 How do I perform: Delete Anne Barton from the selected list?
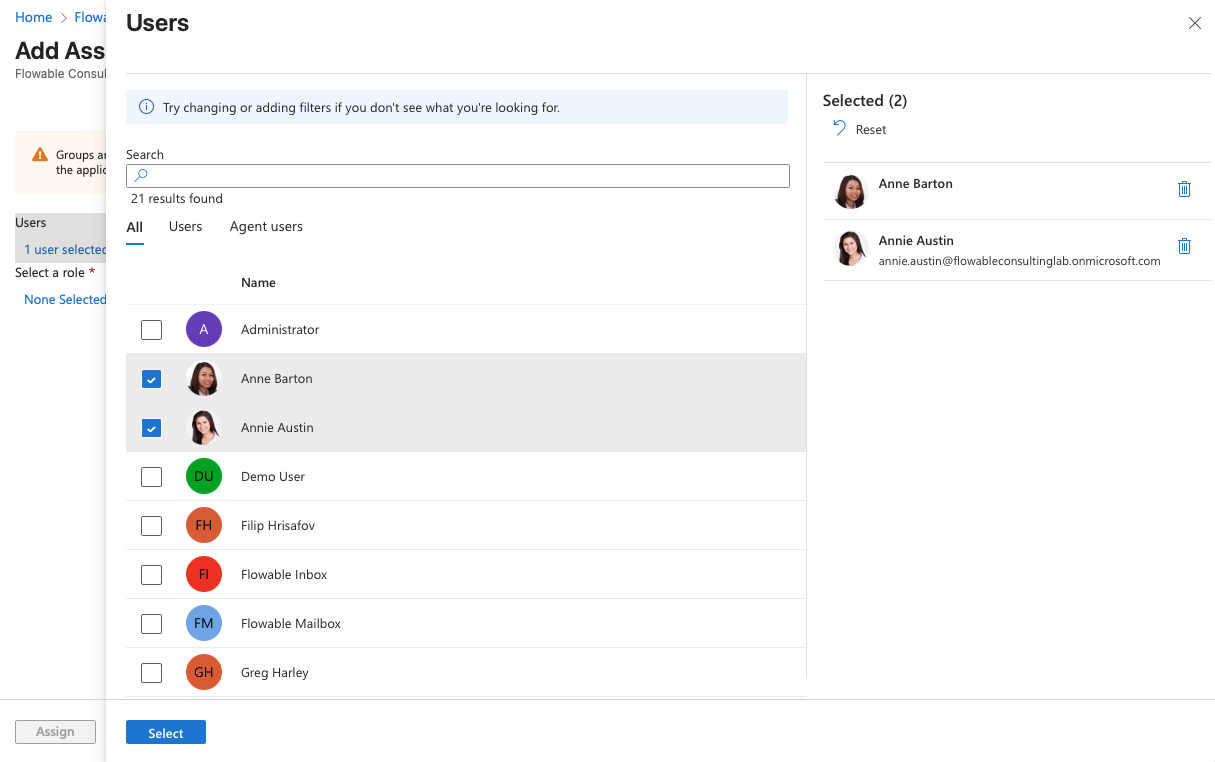[x=1184, y=189]
